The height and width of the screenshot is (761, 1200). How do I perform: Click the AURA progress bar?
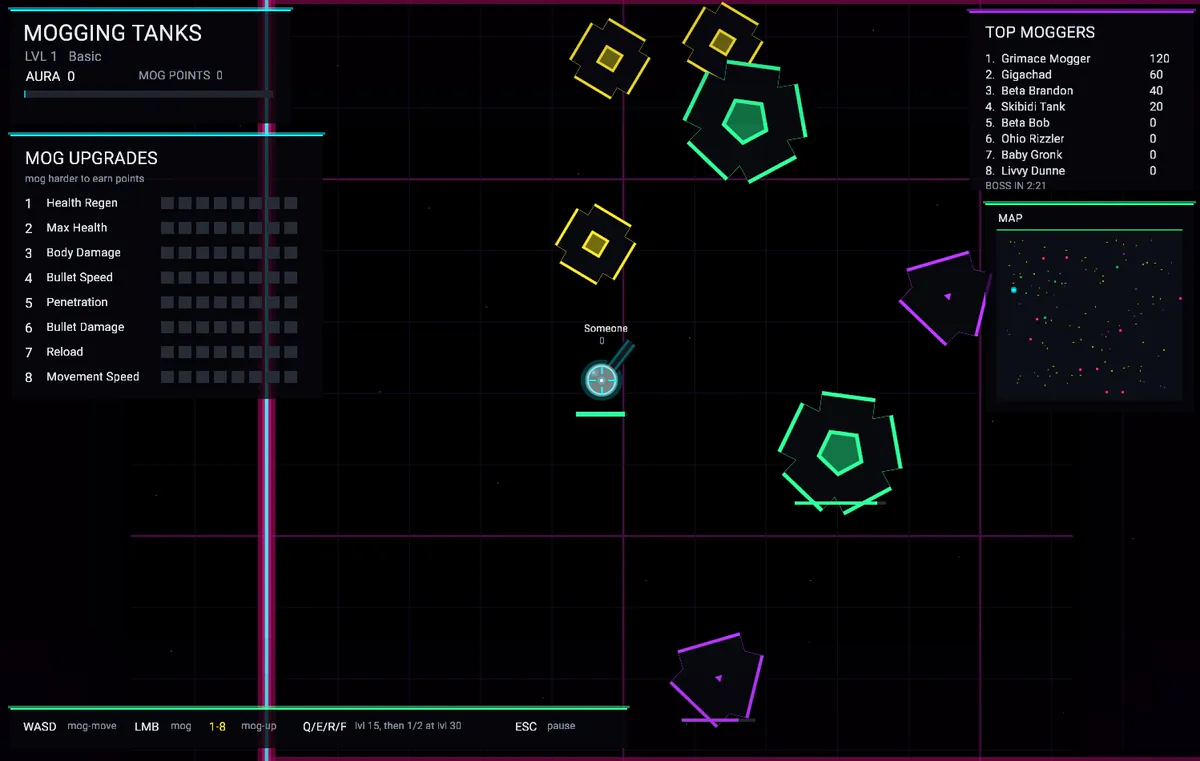click(148, 94)
